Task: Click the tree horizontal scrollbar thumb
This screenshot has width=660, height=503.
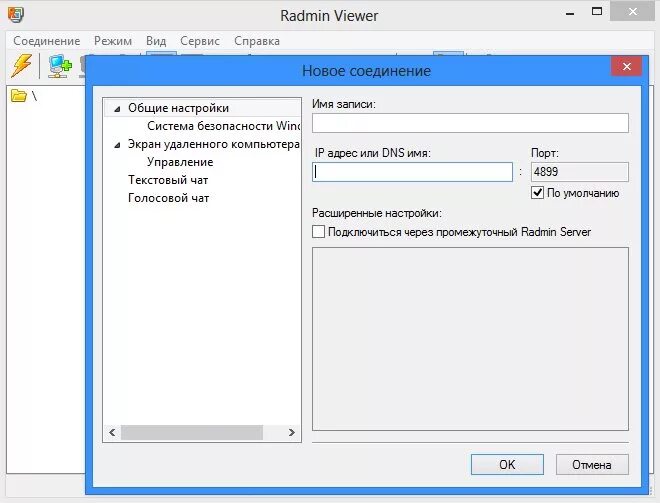Action: point(192,432)
